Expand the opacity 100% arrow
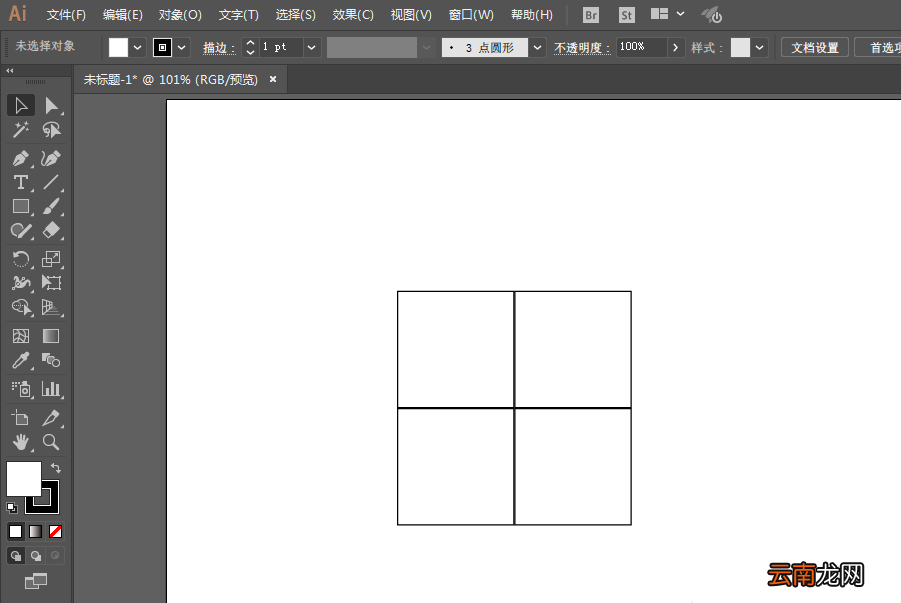This screenshot has width=901, height=603. coord(676,47)
